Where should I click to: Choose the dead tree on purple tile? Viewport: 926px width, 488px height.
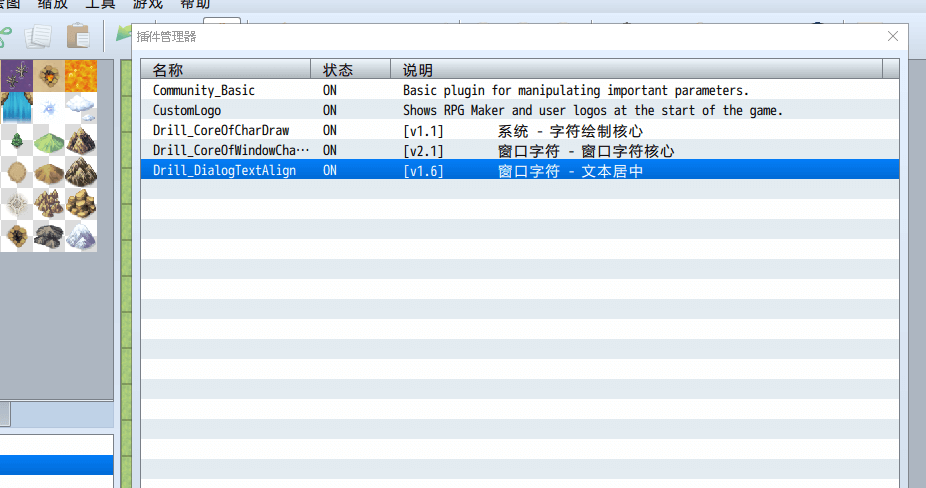(x=16, y=75)
